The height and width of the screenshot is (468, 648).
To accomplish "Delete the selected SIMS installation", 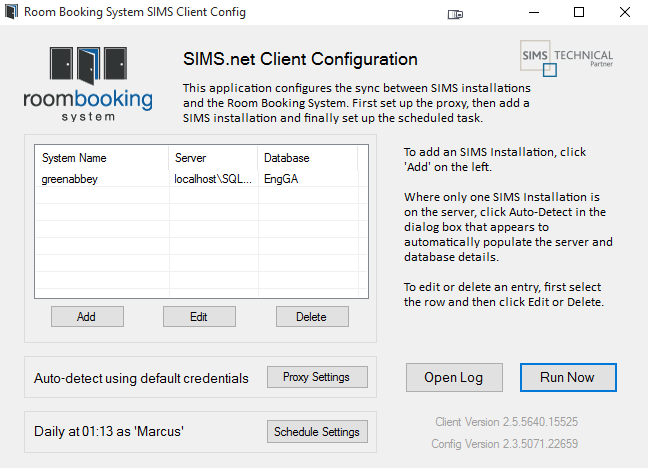I will (312, 317).
